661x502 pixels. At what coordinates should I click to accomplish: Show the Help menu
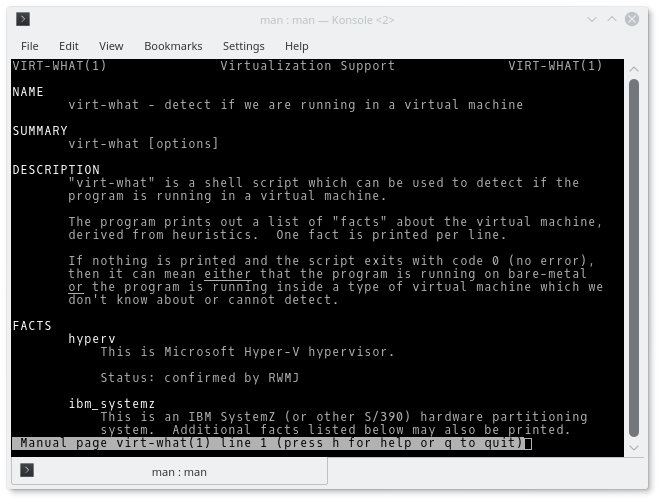tap(296, 46)
